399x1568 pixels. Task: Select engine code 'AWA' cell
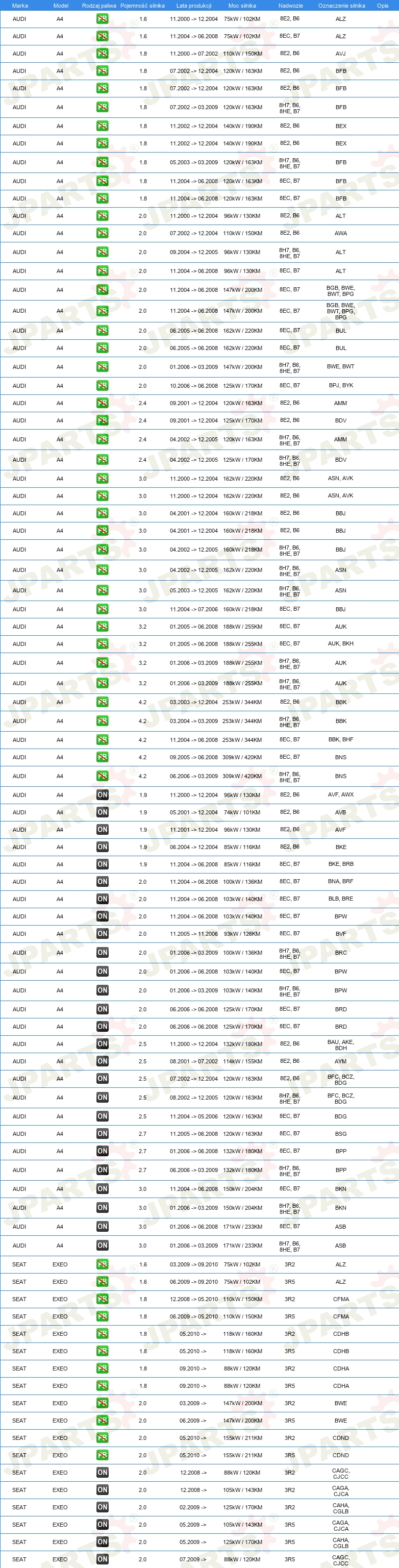(x=341, y=233)
